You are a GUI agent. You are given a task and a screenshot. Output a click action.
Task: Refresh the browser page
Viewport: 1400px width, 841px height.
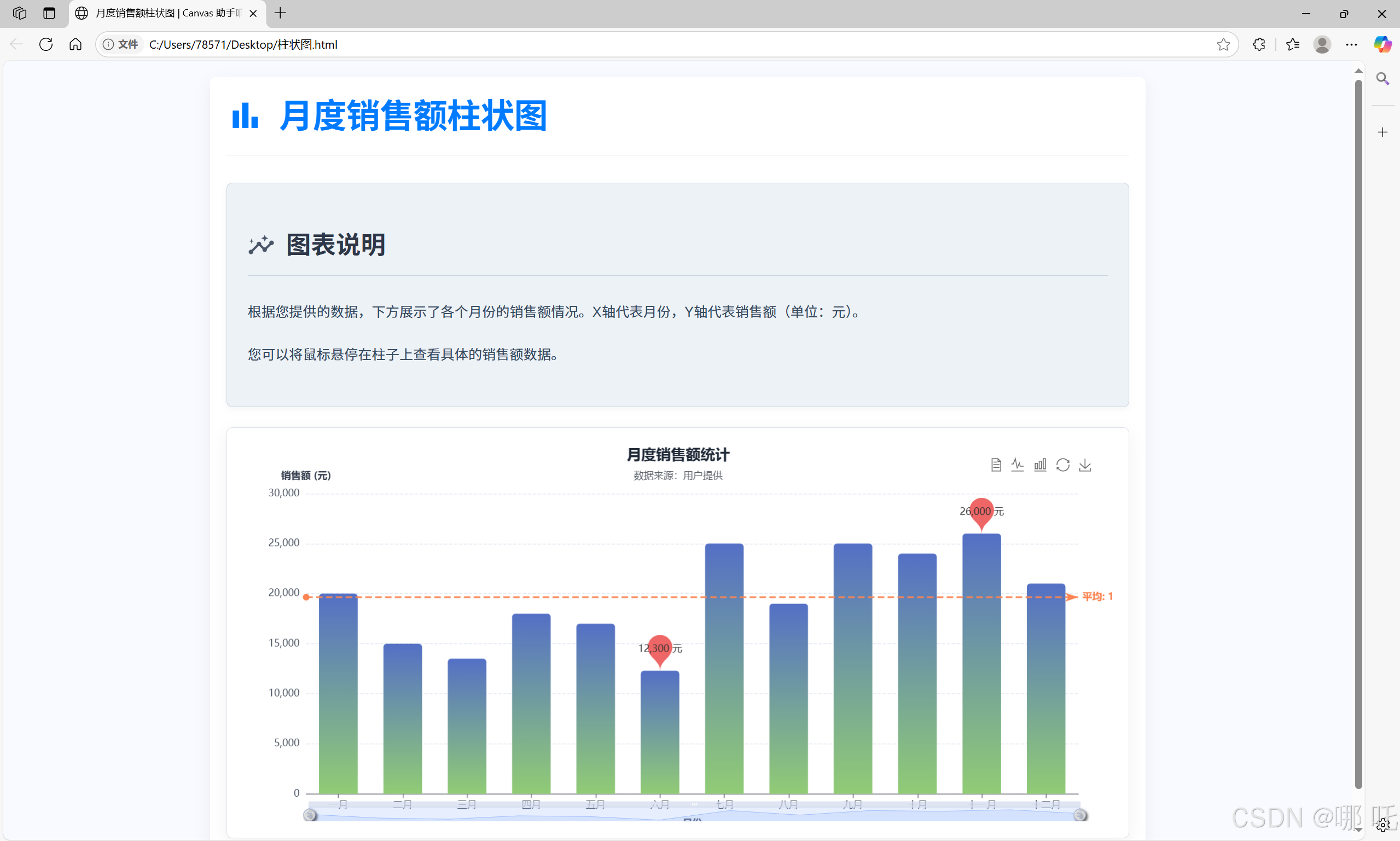tap(46, 44)
